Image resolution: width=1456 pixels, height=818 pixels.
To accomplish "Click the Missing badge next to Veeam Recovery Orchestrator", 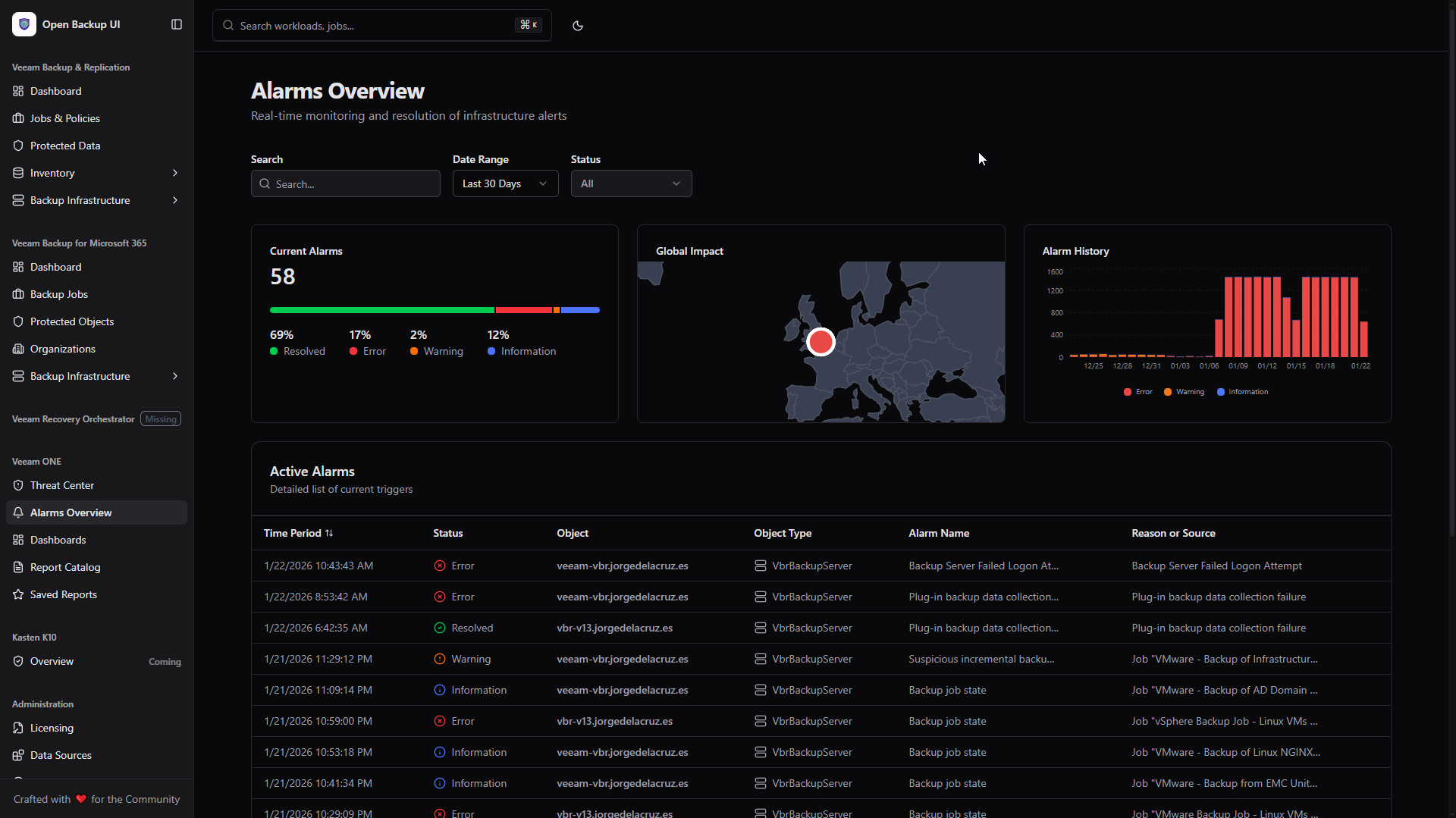I will pyautogui.click(x=160, y=418).
